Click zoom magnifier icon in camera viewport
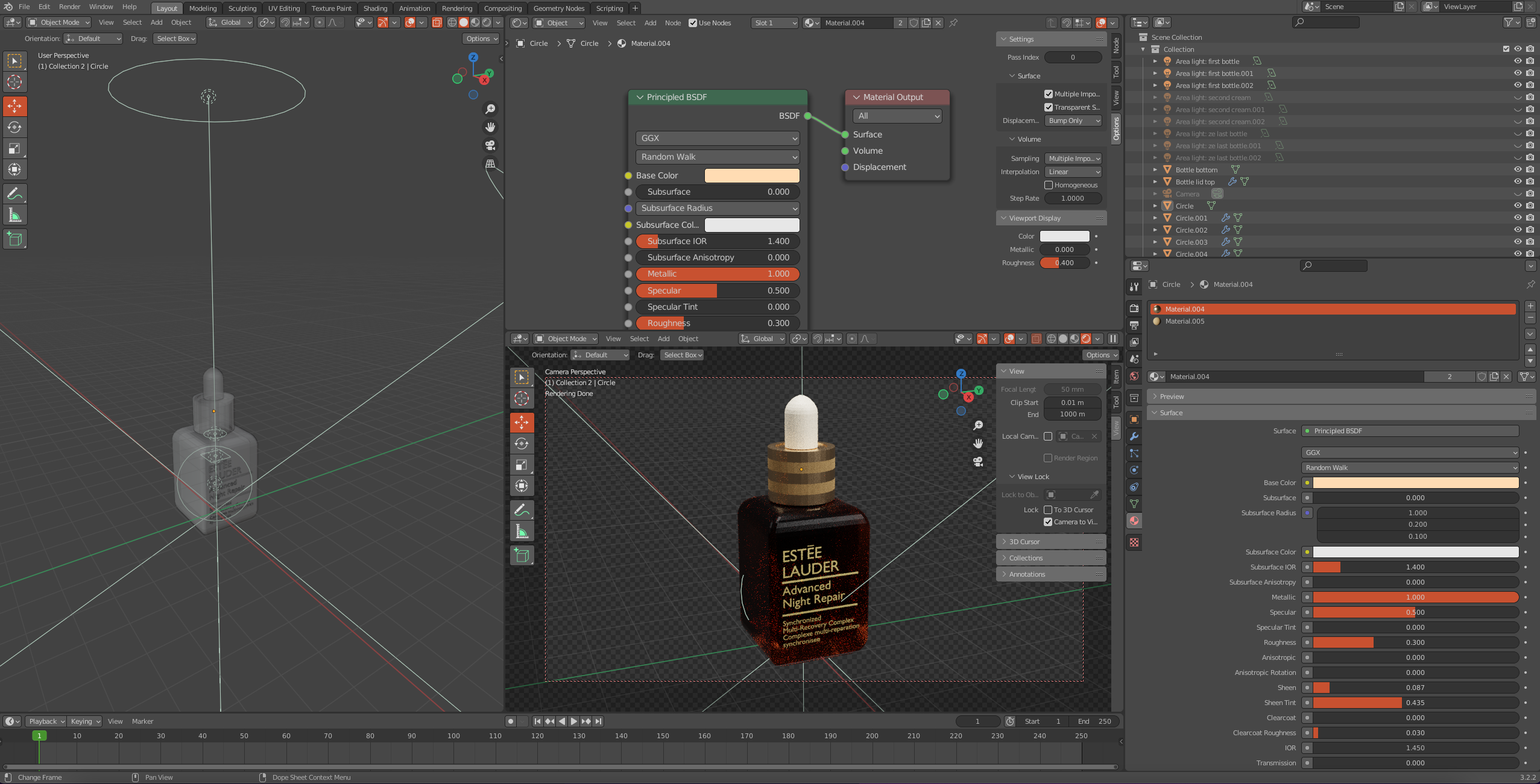Image resolution: width=1540 pixels, height=784 pixels. pyautogui.click(x=978, y=425)
